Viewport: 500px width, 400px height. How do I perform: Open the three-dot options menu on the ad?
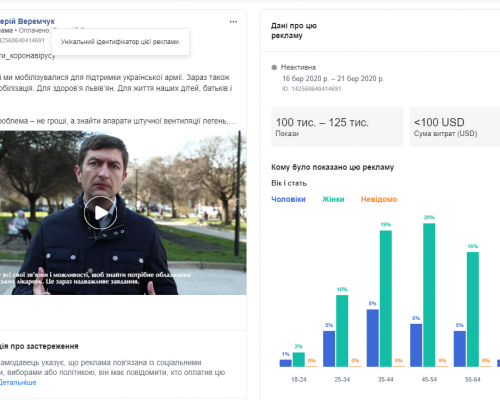tap(233, 22)
